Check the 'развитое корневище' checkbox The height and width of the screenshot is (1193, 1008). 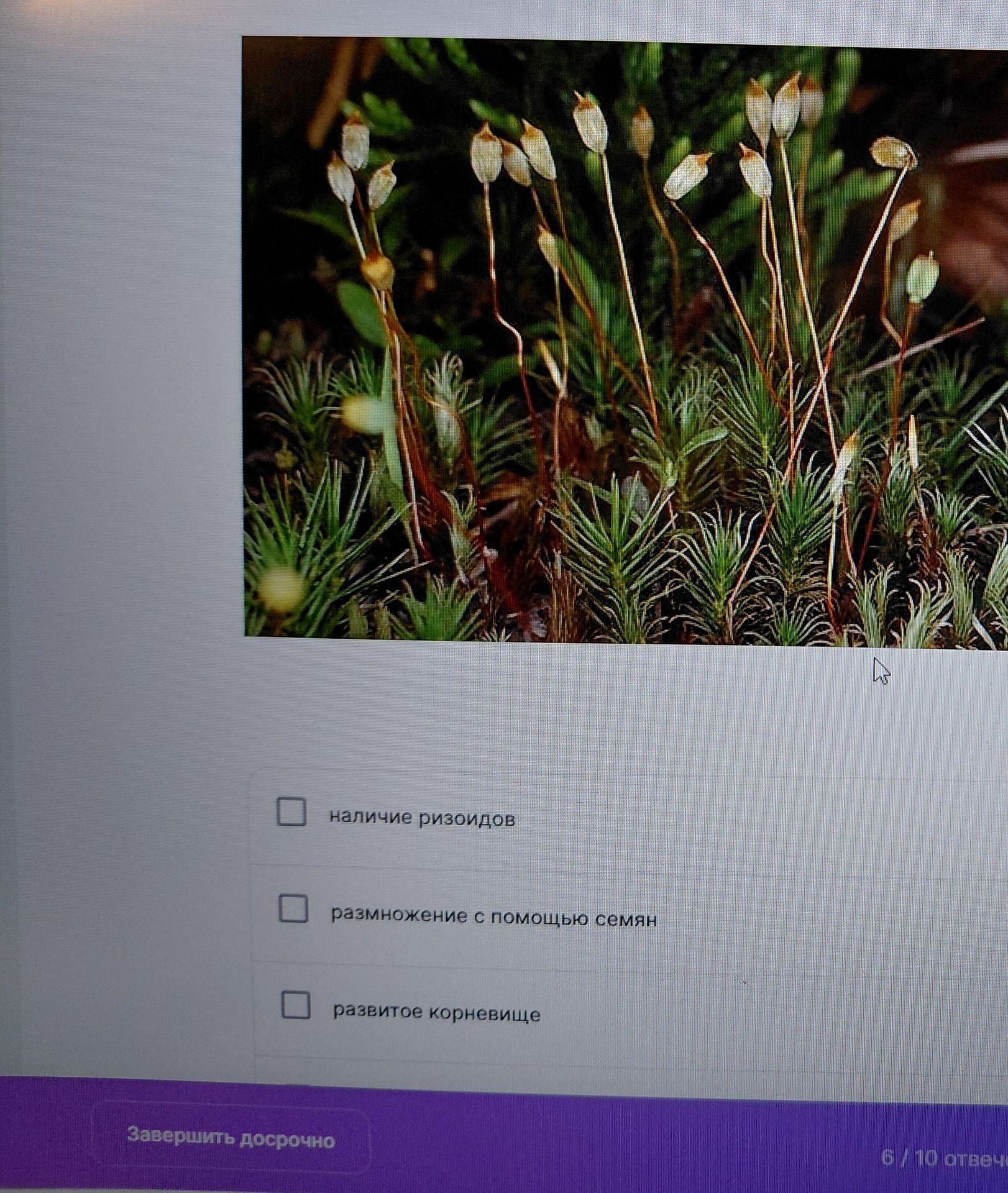click(296, 1005)
